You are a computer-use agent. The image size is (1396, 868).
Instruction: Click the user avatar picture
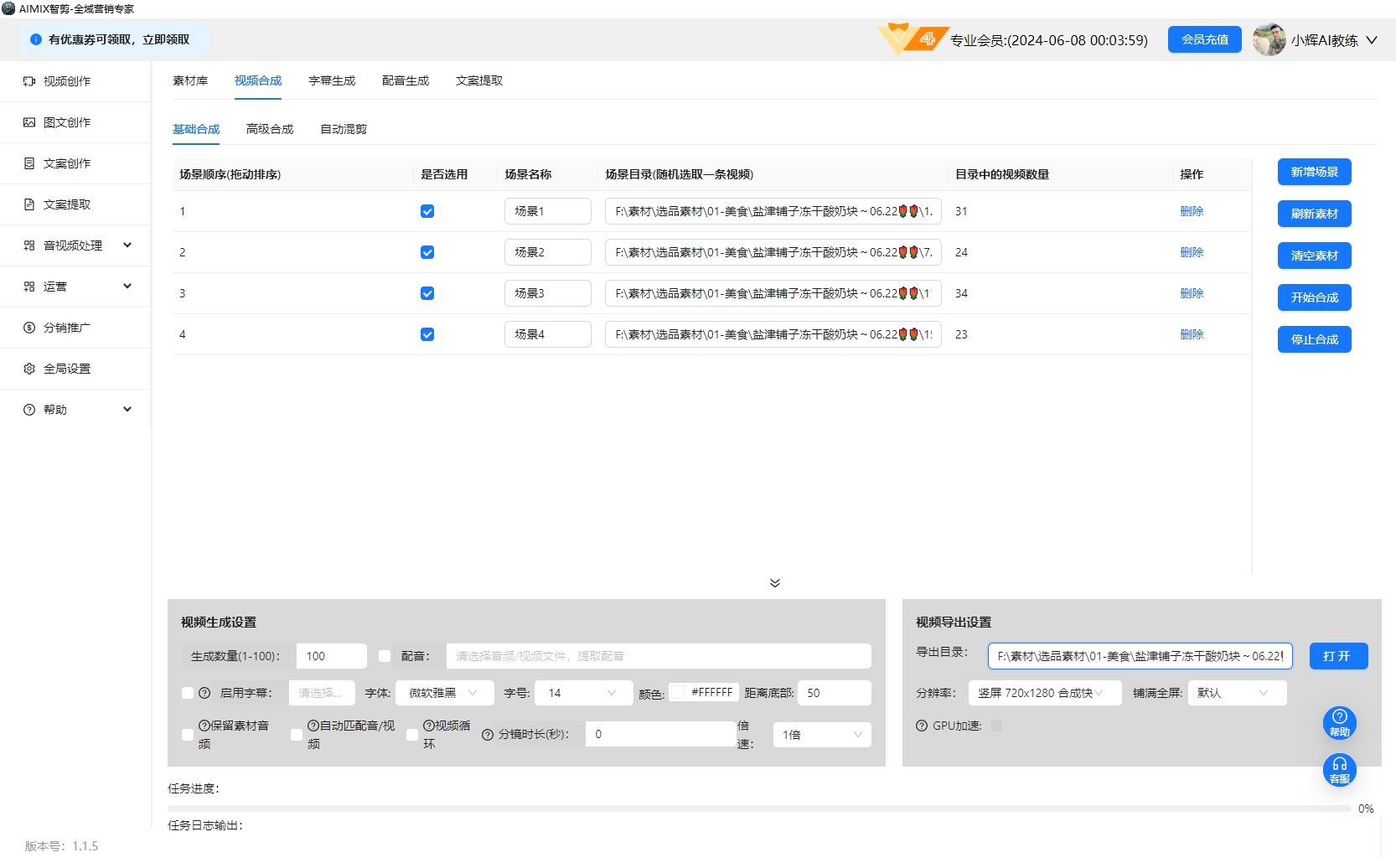click(1269, 39)
